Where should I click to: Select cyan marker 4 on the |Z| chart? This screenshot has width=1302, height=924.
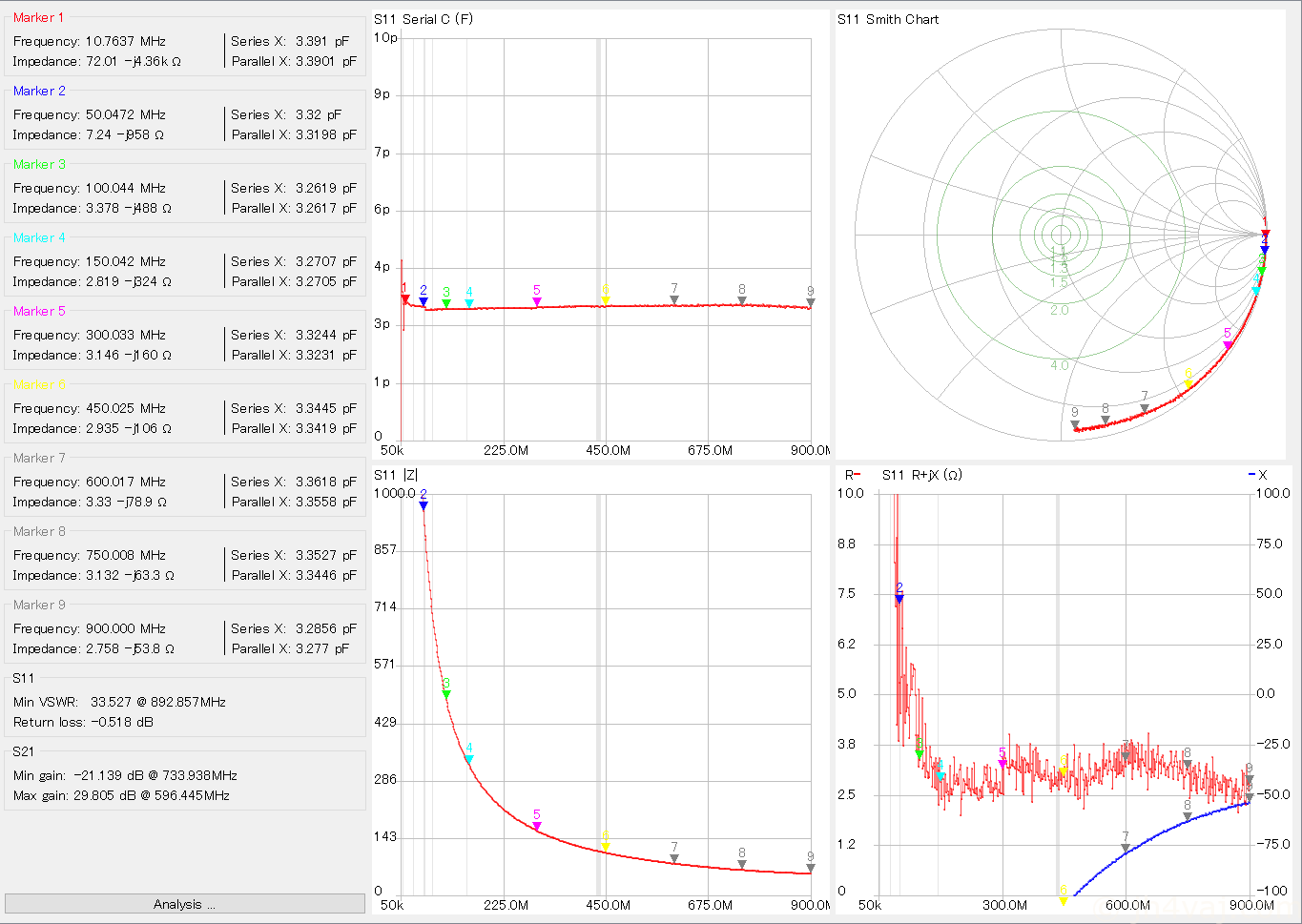pyautogui.click(x=469, y=759)
